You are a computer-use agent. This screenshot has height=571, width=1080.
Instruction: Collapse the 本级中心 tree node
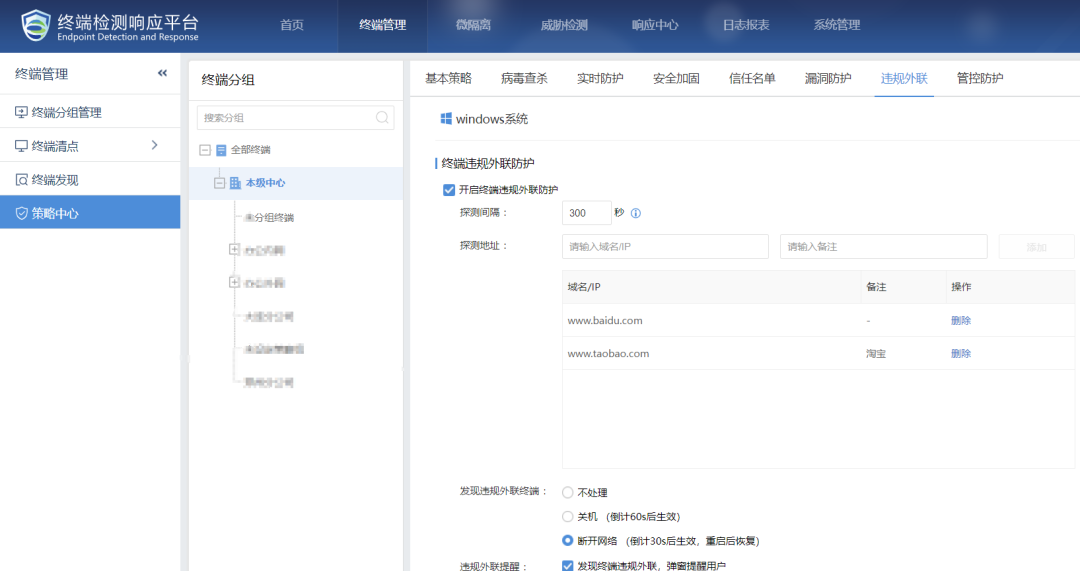click(x=219, y=183)
